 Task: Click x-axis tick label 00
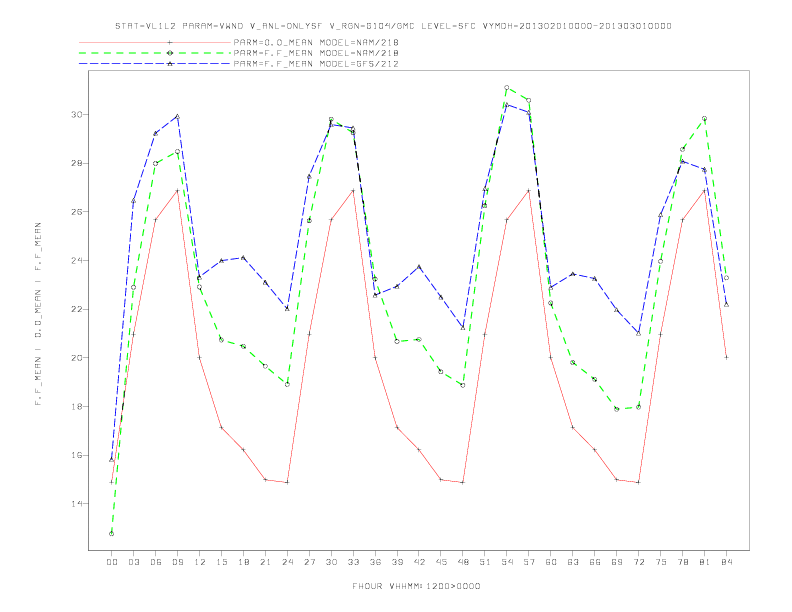click(x=112, y=562)
